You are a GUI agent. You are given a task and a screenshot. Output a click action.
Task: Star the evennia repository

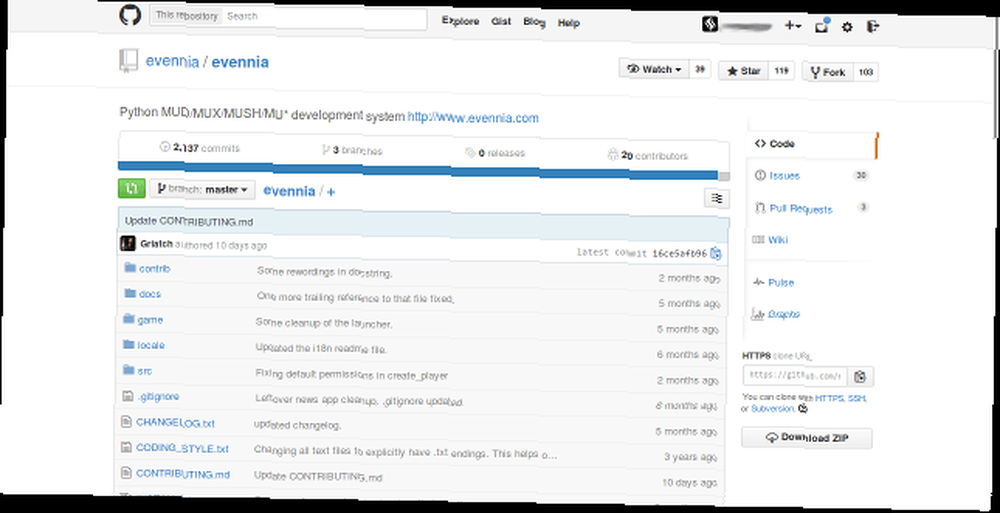click(x=744, y=71)
